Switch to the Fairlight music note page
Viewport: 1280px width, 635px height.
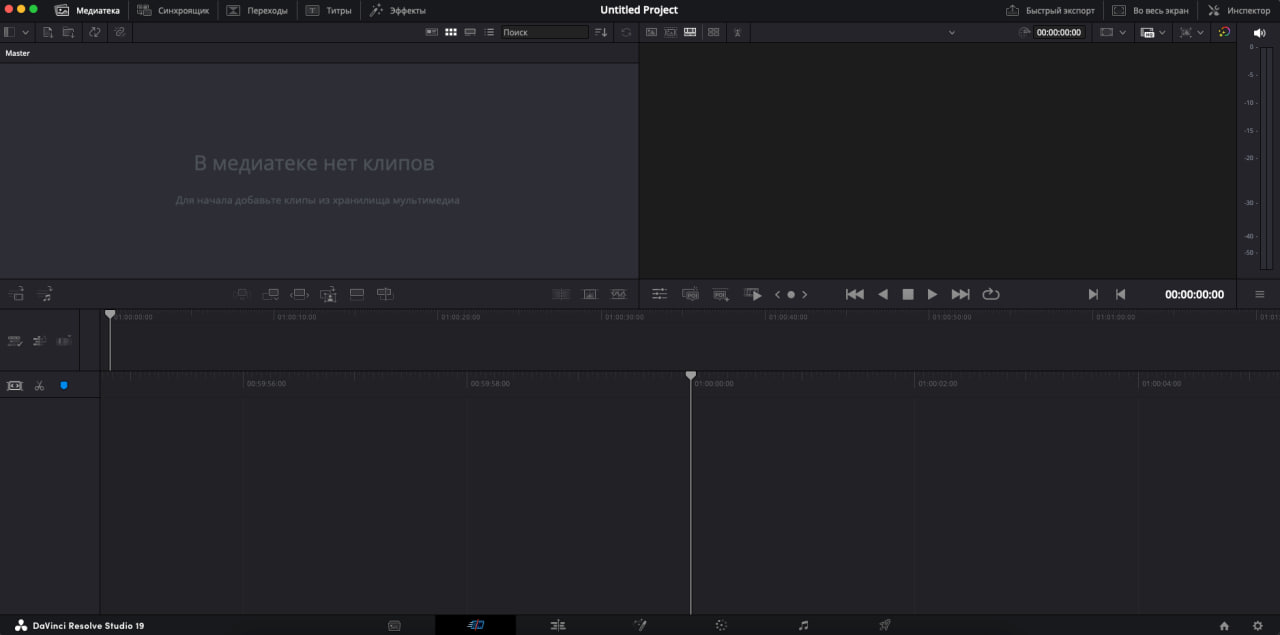pos(803,625)
